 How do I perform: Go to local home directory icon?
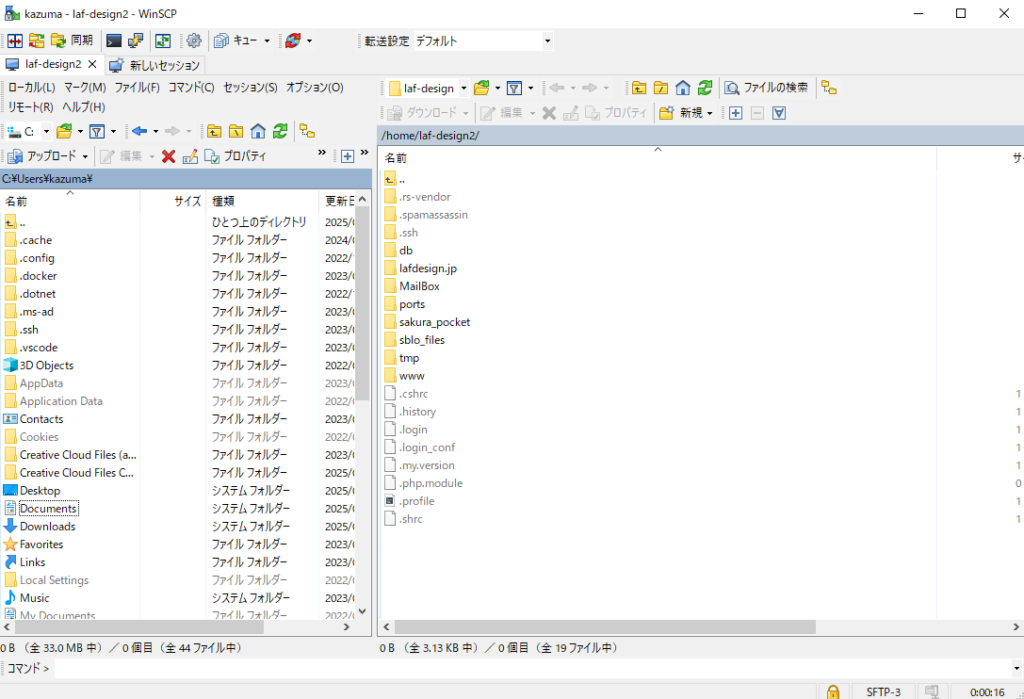[258, 132]
